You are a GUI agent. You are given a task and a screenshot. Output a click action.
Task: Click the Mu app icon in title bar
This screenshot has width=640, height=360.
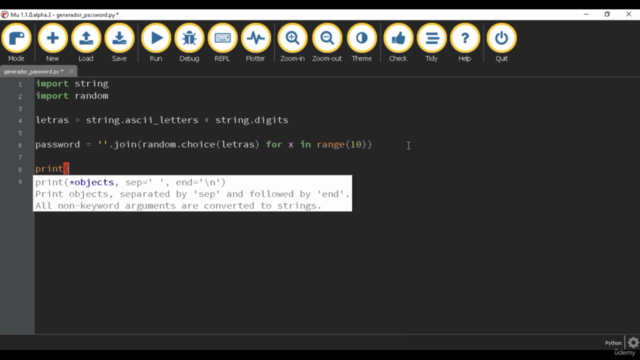click(x=4, y=15)
